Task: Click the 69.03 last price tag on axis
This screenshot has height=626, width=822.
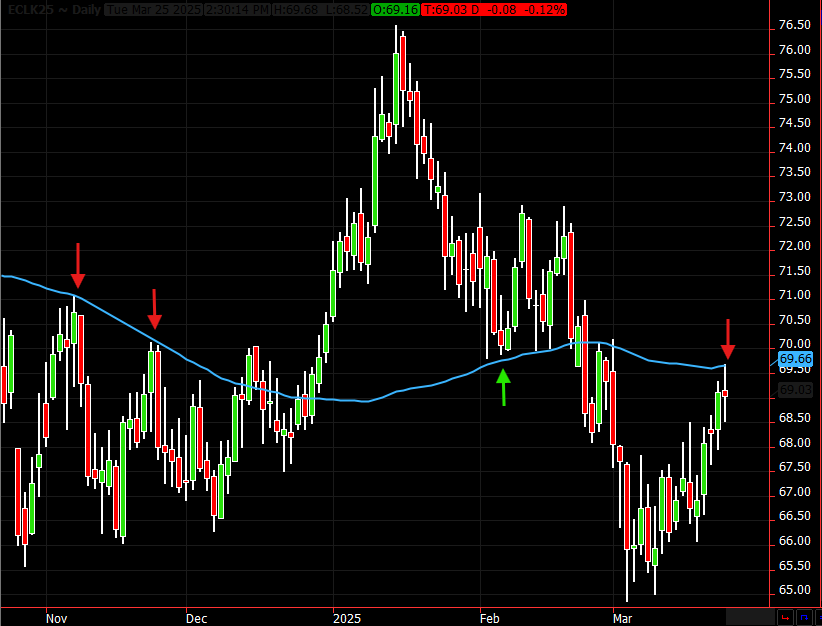Action: click(795, 390)
